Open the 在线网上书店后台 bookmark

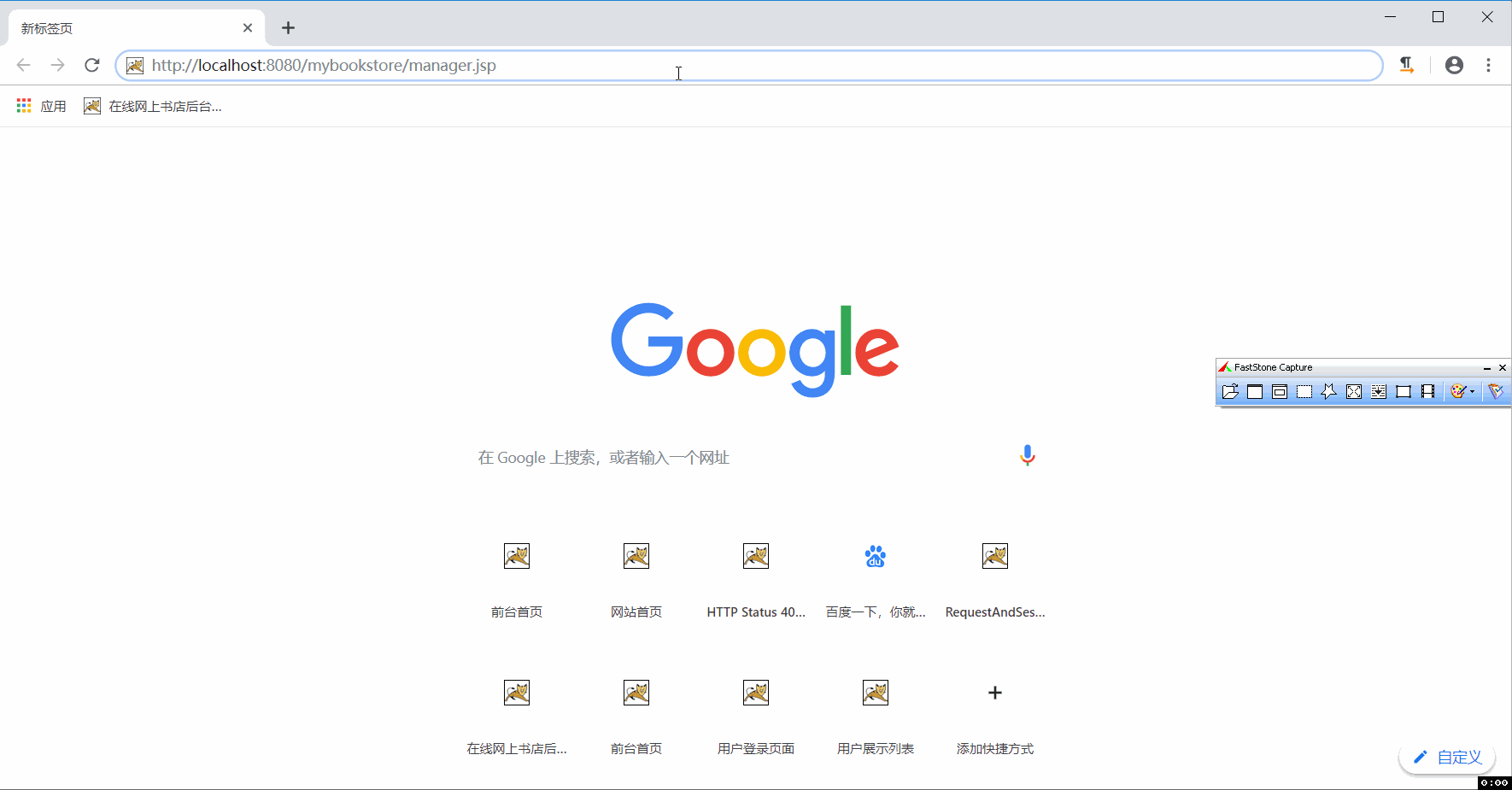tap(154, 105)
